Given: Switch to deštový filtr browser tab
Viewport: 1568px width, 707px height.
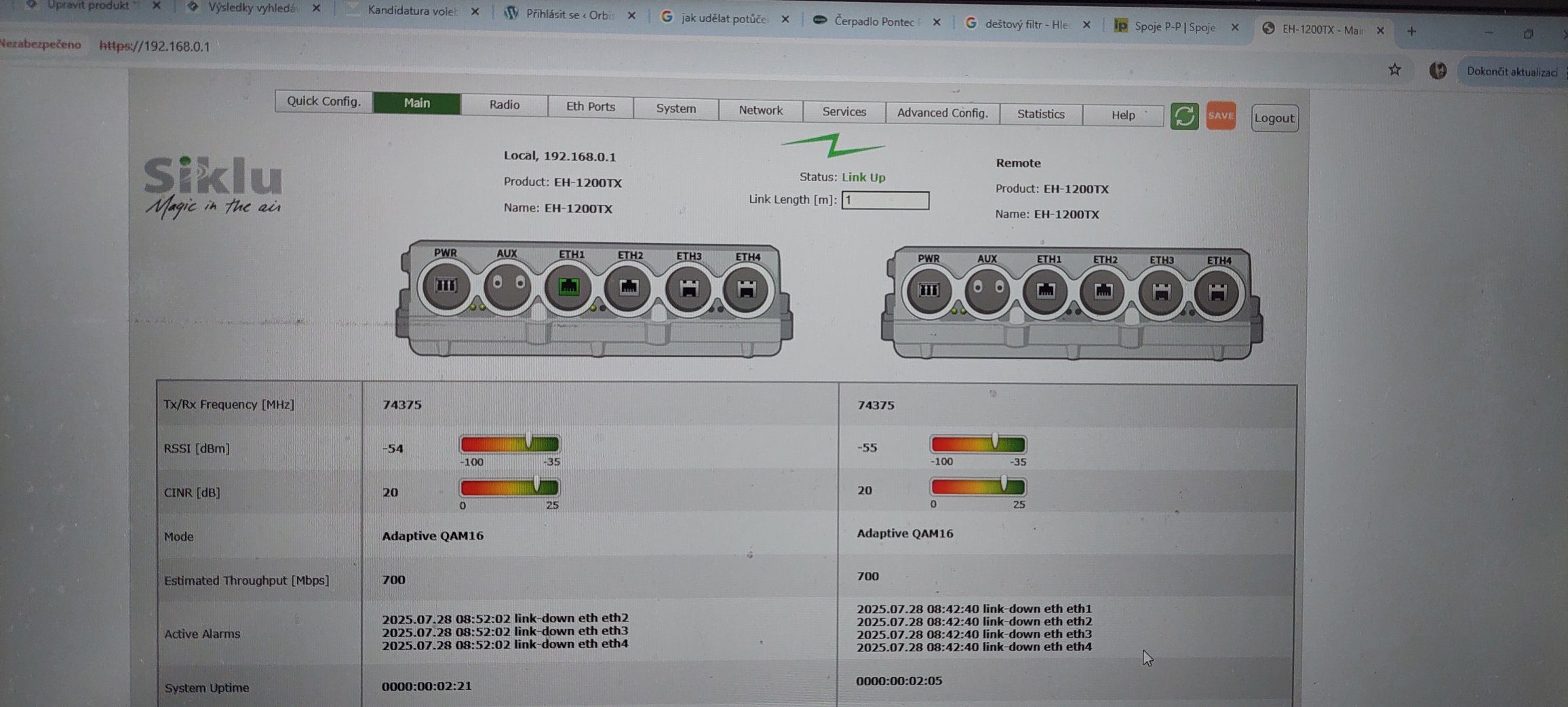Looking at the screenshot, I should click(1027, 24).
